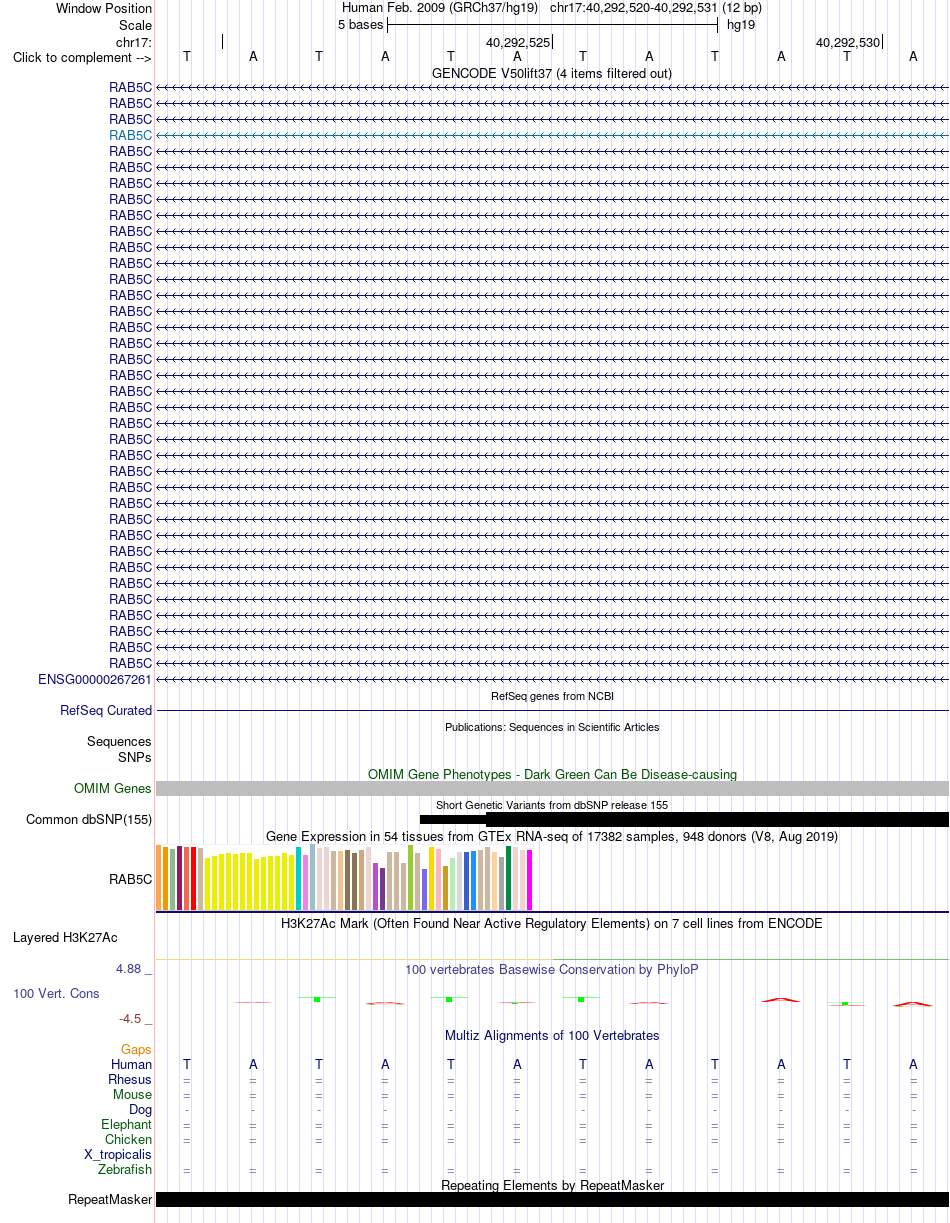
Task: Click the dark green bar in GTEx chart
Action: (x=509, y=878)
